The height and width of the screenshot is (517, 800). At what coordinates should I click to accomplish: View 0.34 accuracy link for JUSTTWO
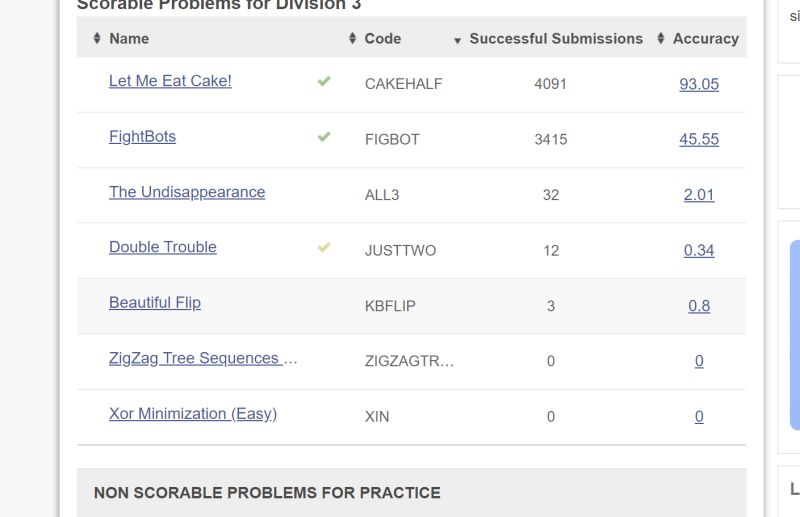pos(699,250)
